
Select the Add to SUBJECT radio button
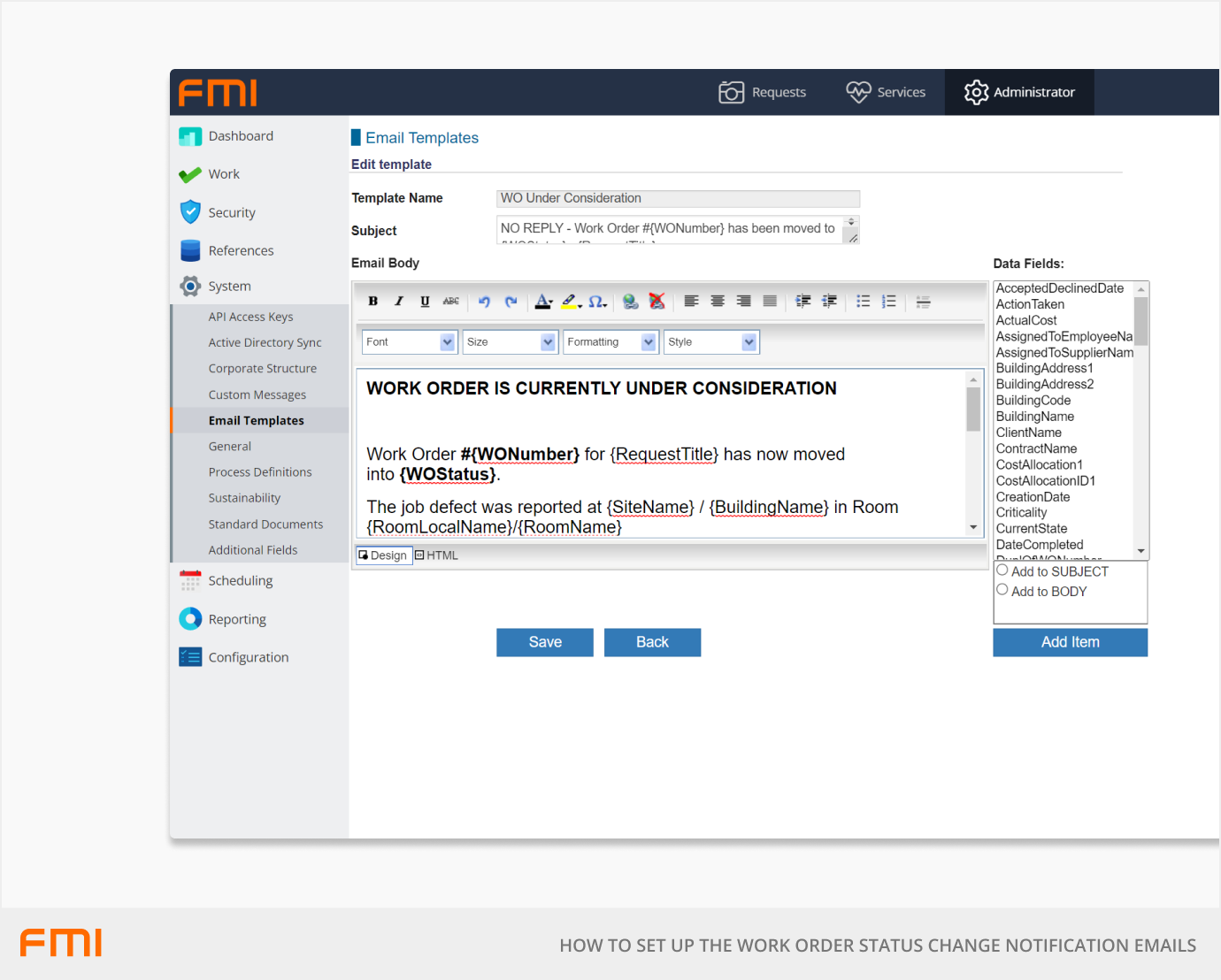1002,570
